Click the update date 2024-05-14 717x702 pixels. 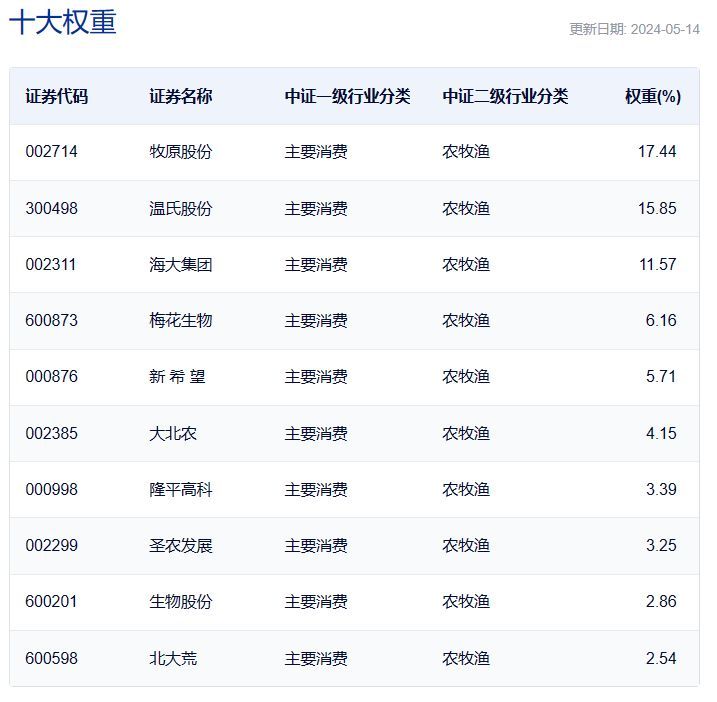(x=665, y=29)
